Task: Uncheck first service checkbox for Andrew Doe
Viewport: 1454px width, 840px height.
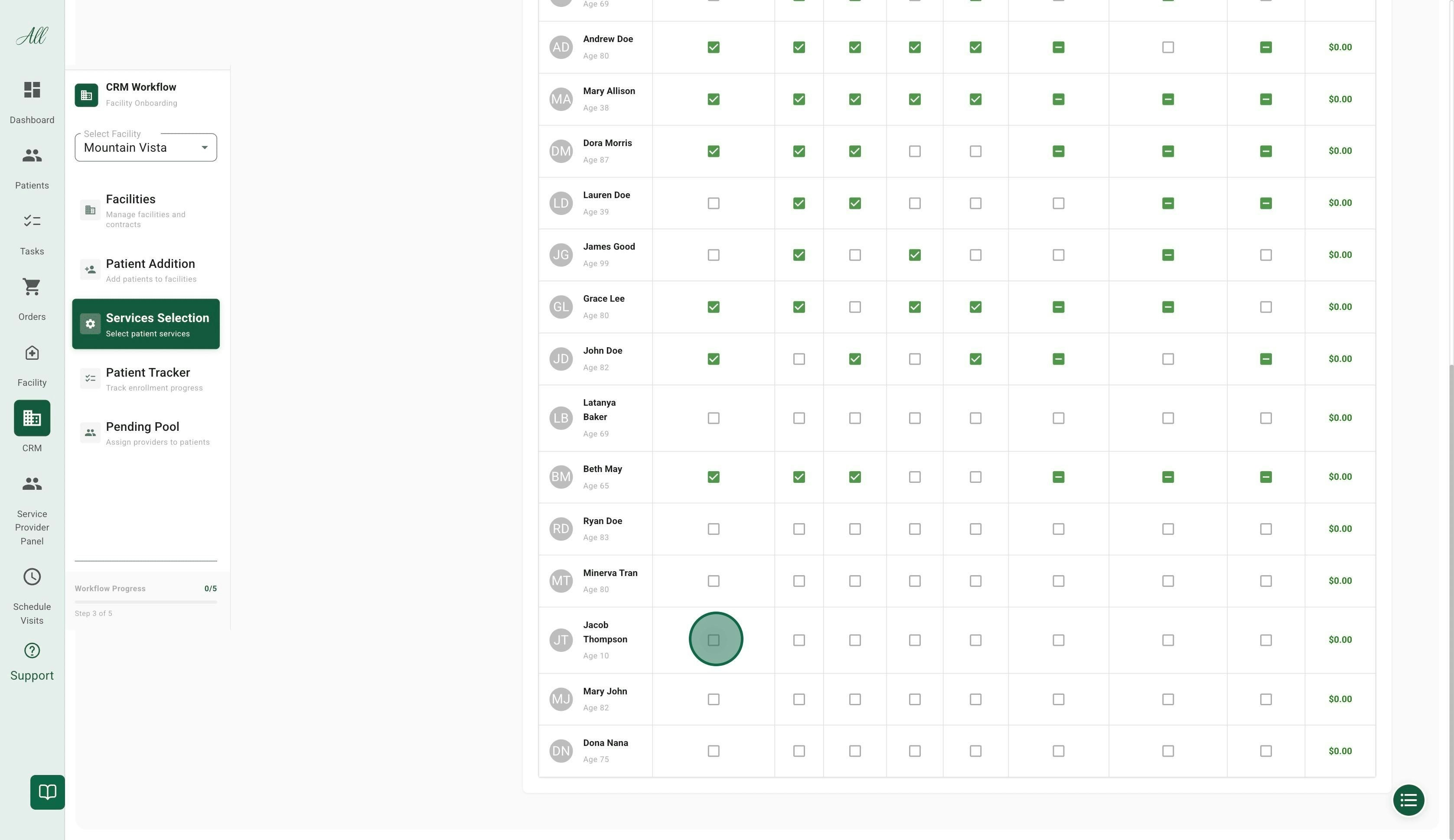Action: tap(713, 47)
